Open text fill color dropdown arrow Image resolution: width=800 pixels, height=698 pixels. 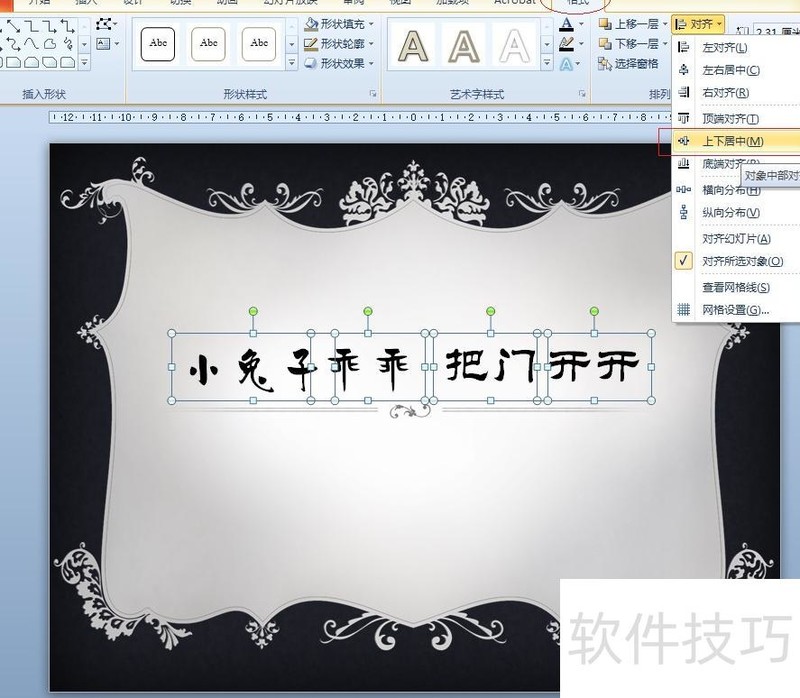581,24
